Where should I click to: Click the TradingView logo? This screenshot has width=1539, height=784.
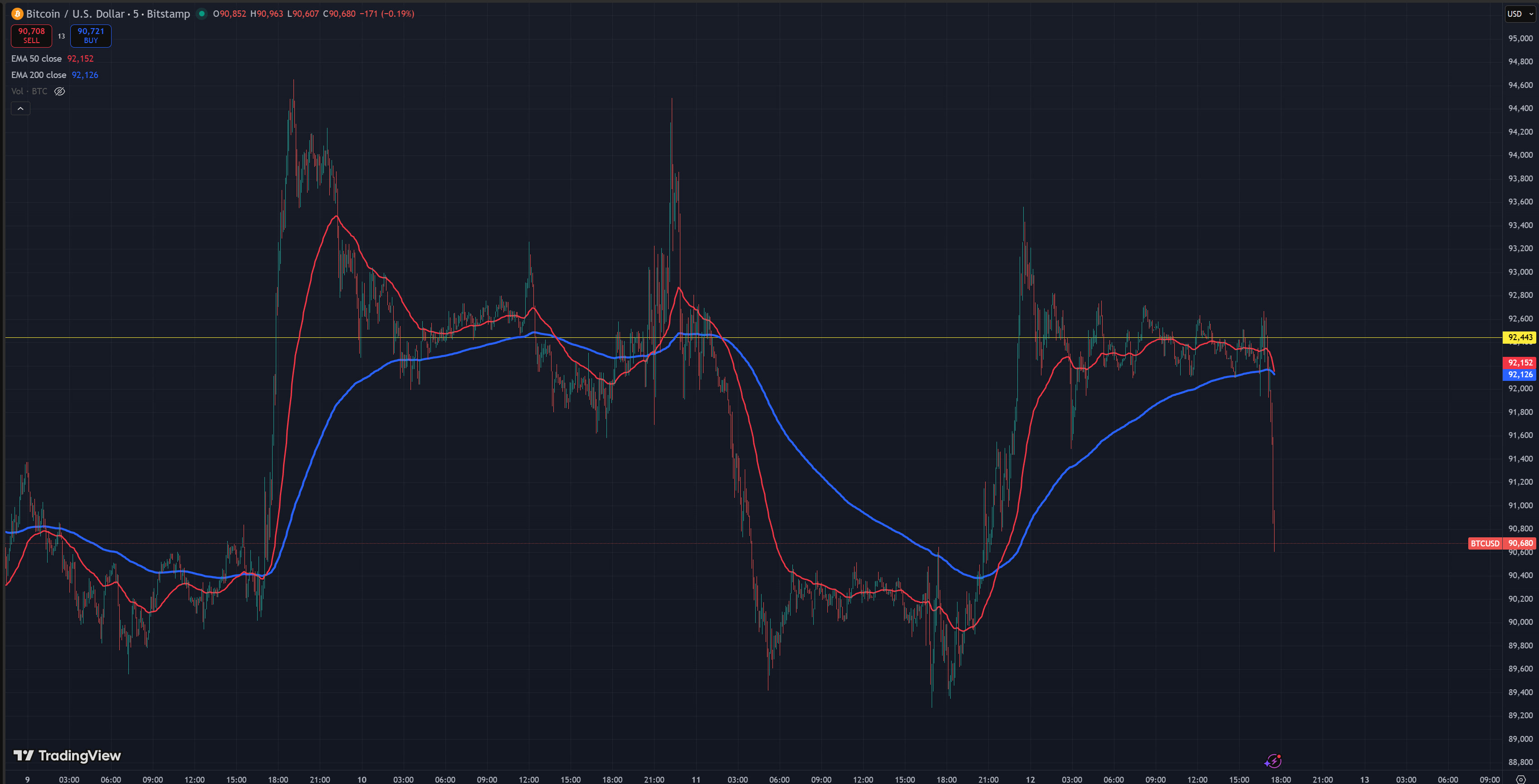(68, 755)
